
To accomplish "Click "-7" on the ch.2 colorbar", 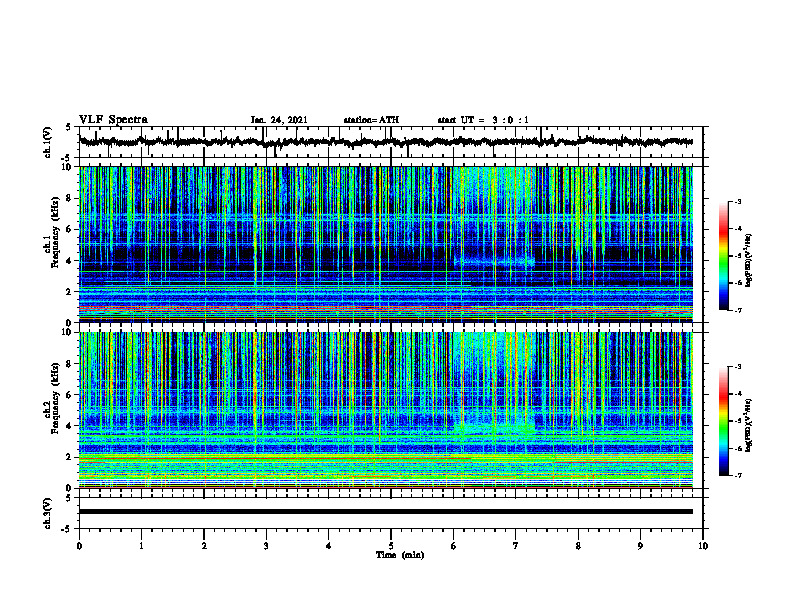I will (738, 475).
